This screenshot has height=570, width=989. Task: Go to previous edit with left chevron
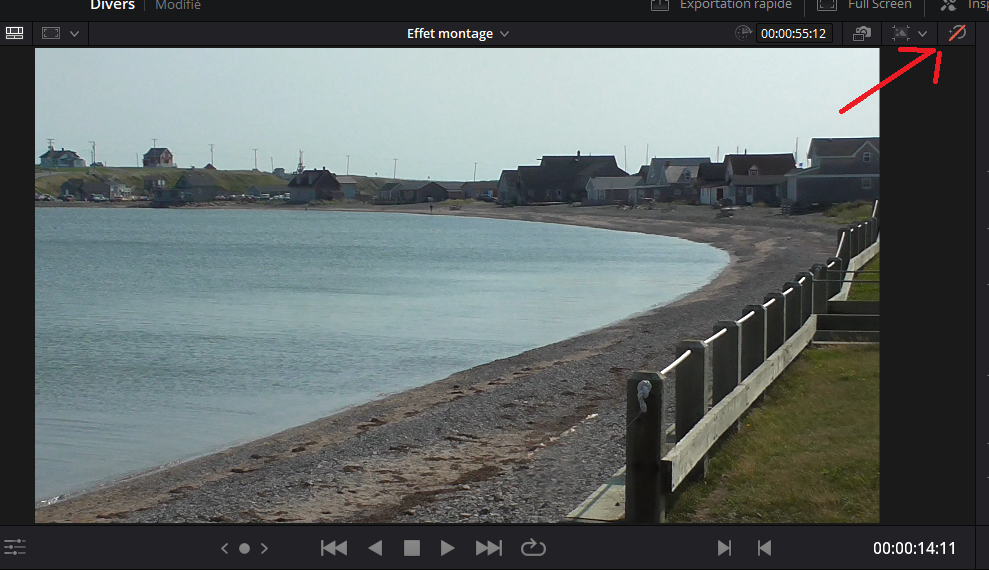pyautogui.click(x=225, y=548)
